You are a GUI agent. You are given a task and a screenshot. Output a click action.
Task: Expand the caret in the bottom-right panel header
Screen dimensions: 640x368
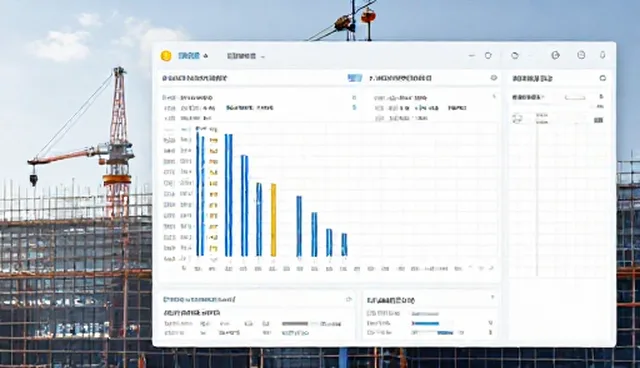click(493, 297)
